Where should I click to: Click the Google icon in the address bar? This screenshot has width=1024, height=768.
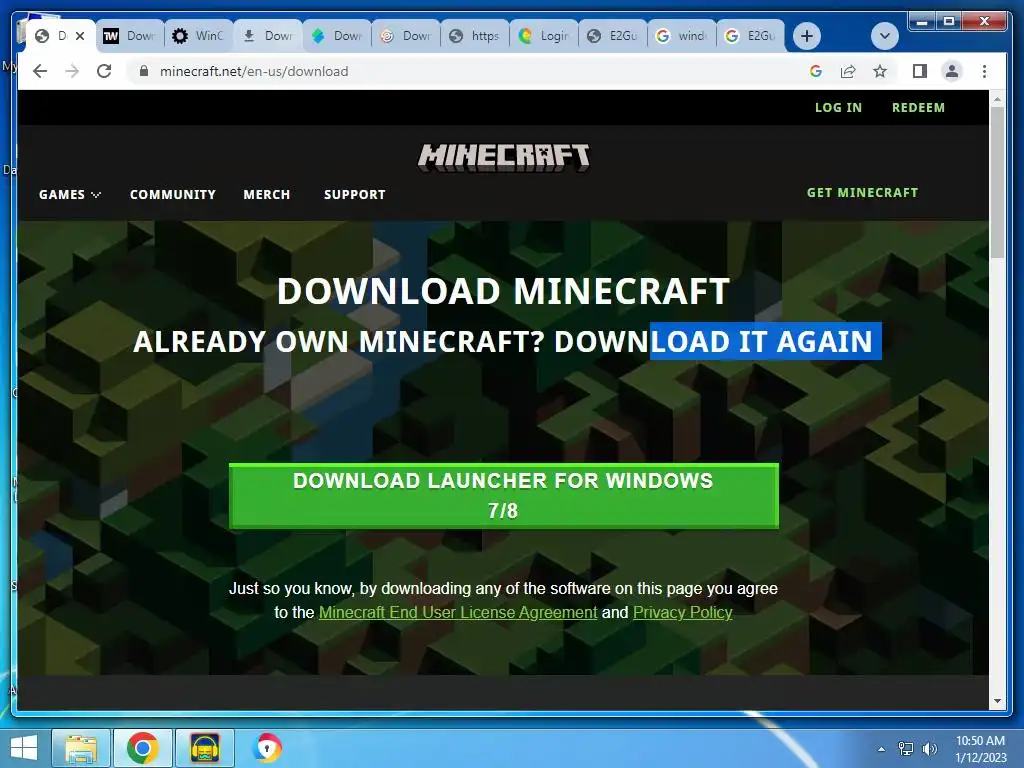pyautogui.click(x=816, y=71)
